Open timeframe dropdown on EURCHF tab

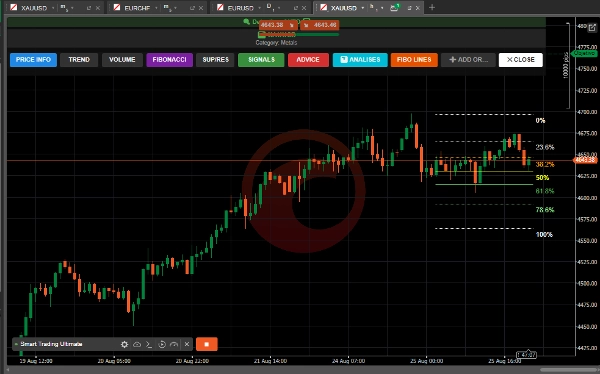175,8
